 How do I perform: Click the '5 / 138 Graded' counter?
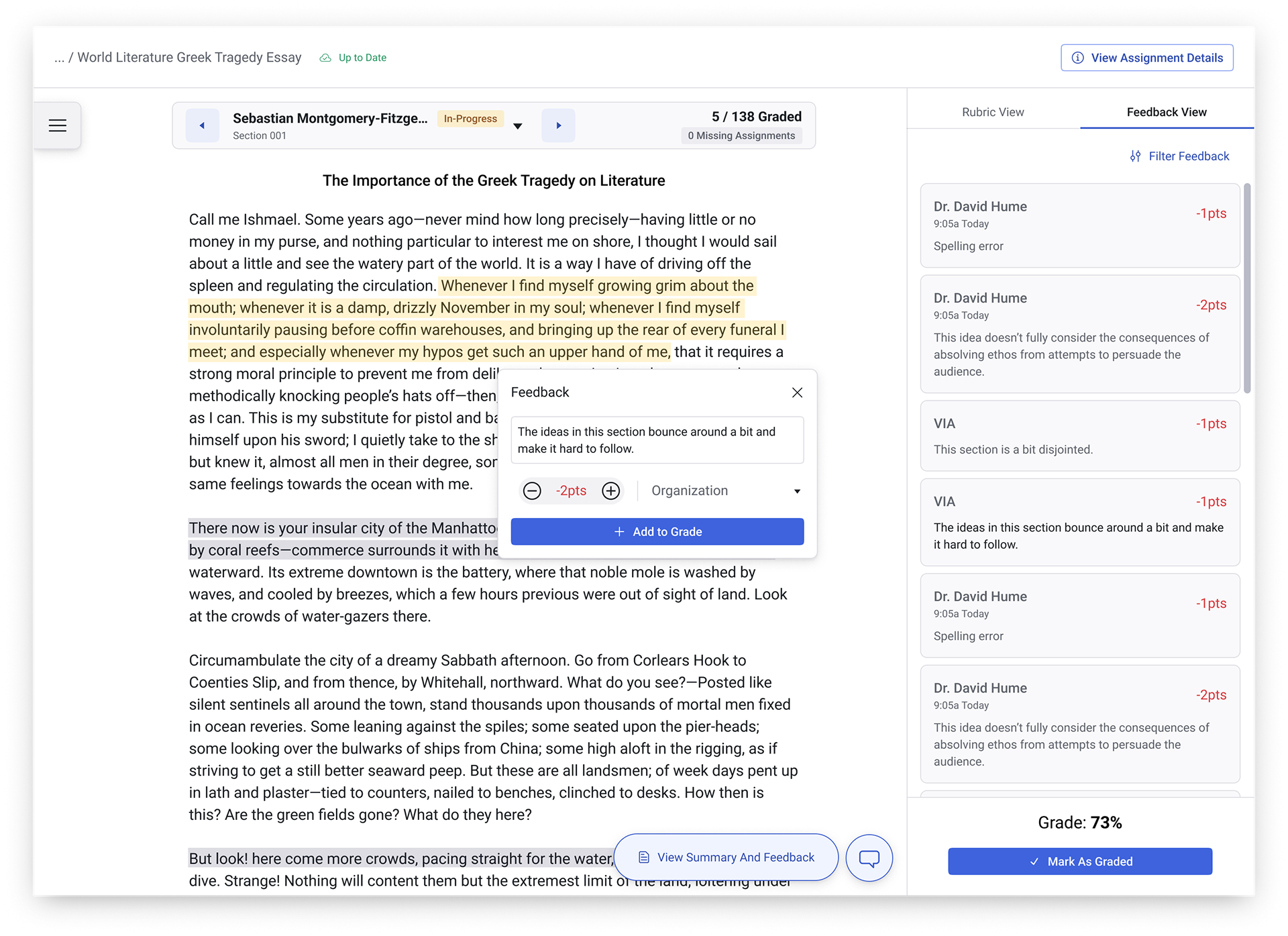tap(757, 117)
